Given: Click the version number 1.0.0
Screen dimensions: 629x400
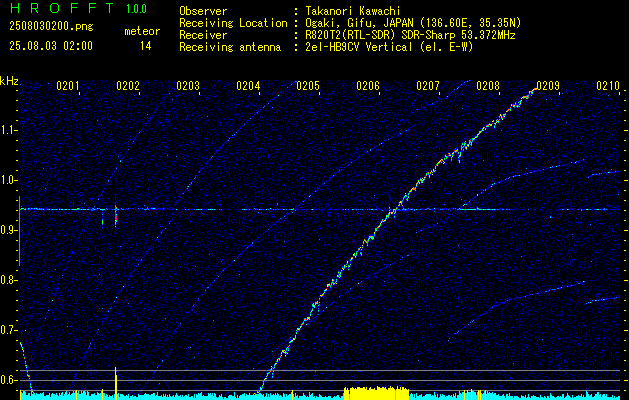Looking at the screenshot, I should pos(136,8).
